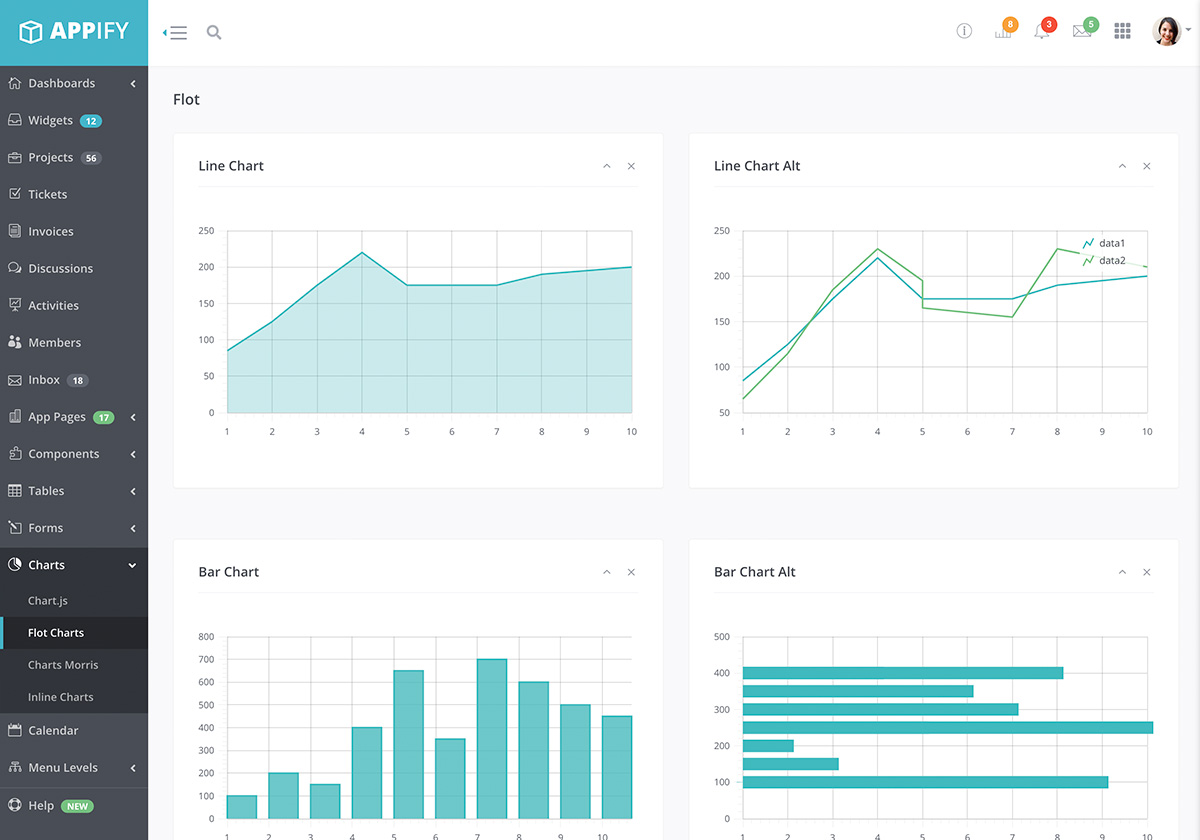The width and height of the screenshot is (1200, 840).
Task: Click the APPIFY logo
Action: [x=74, y=31]
